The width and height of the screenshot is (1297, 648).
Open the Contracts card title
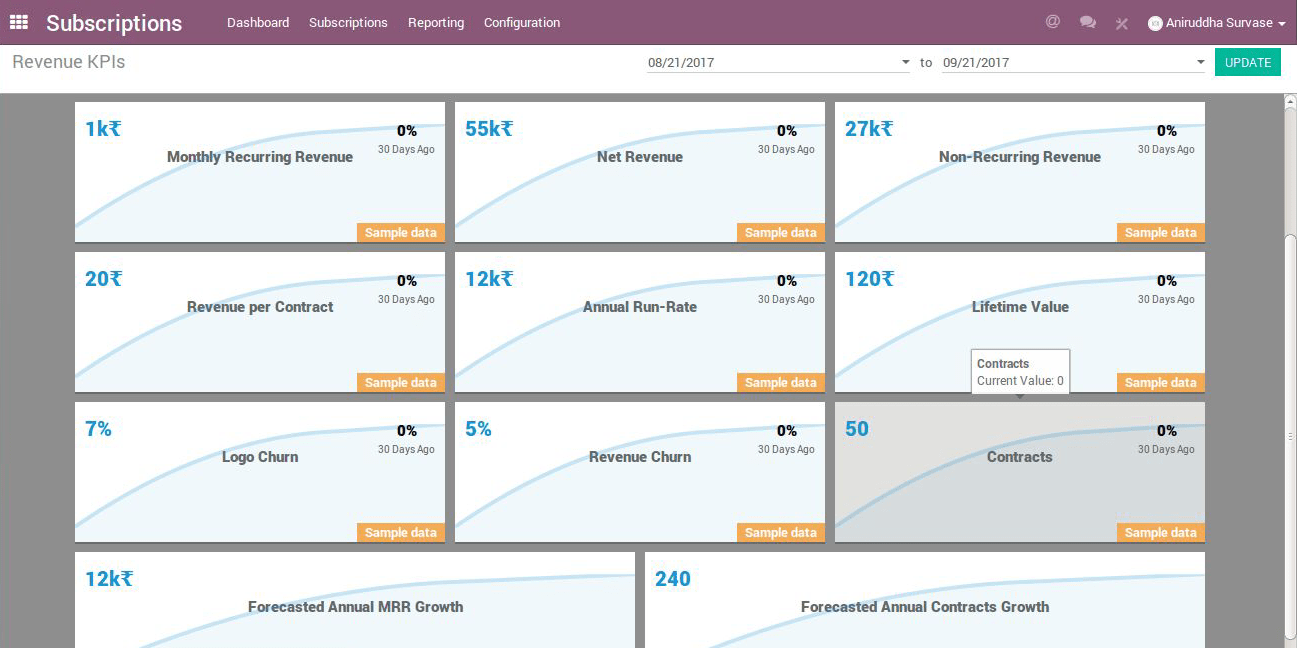pos(1020,457)
